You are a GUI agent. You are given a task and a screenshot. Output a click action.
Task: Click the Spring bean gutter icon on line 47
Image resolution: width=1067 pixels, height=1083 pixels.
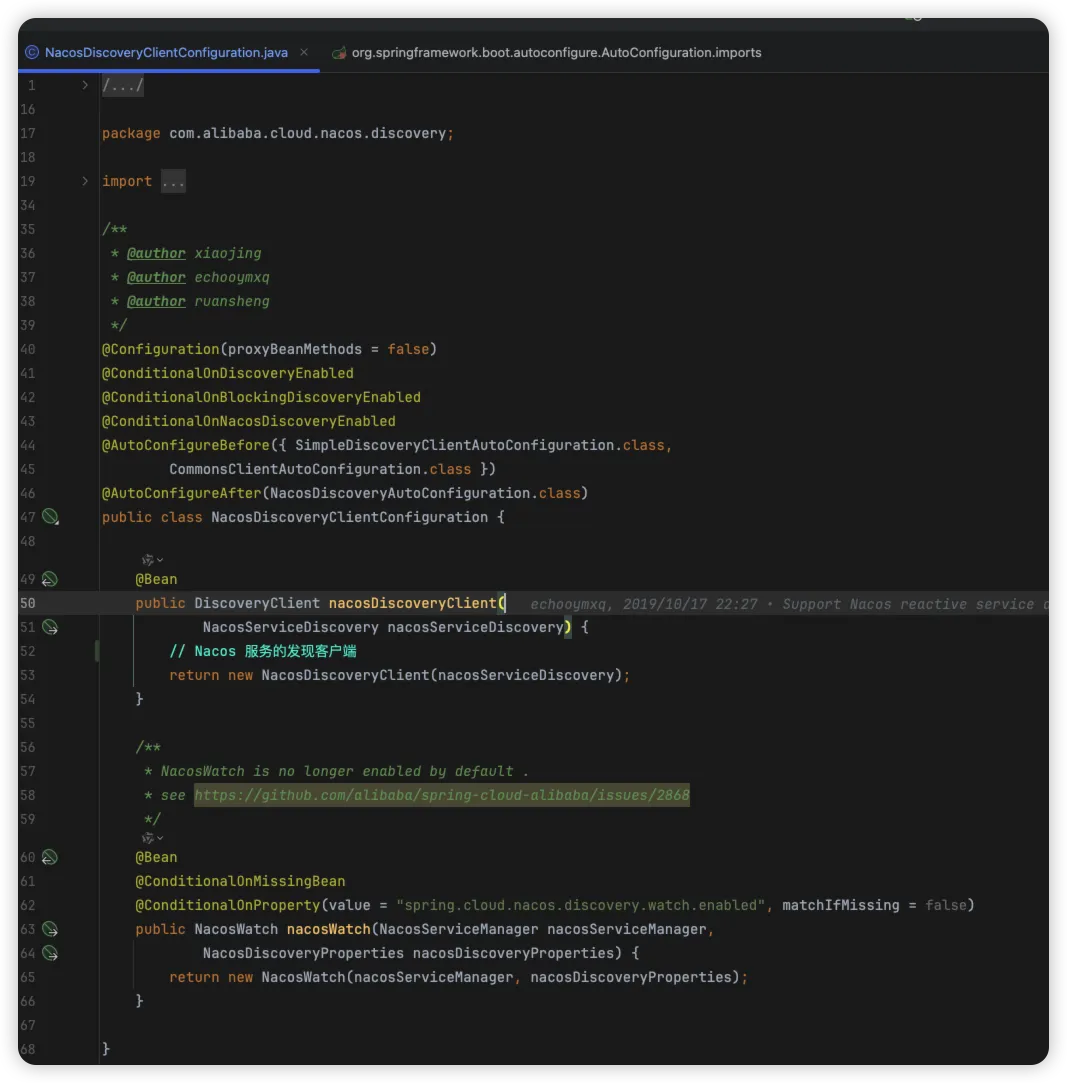coord(50,517)
